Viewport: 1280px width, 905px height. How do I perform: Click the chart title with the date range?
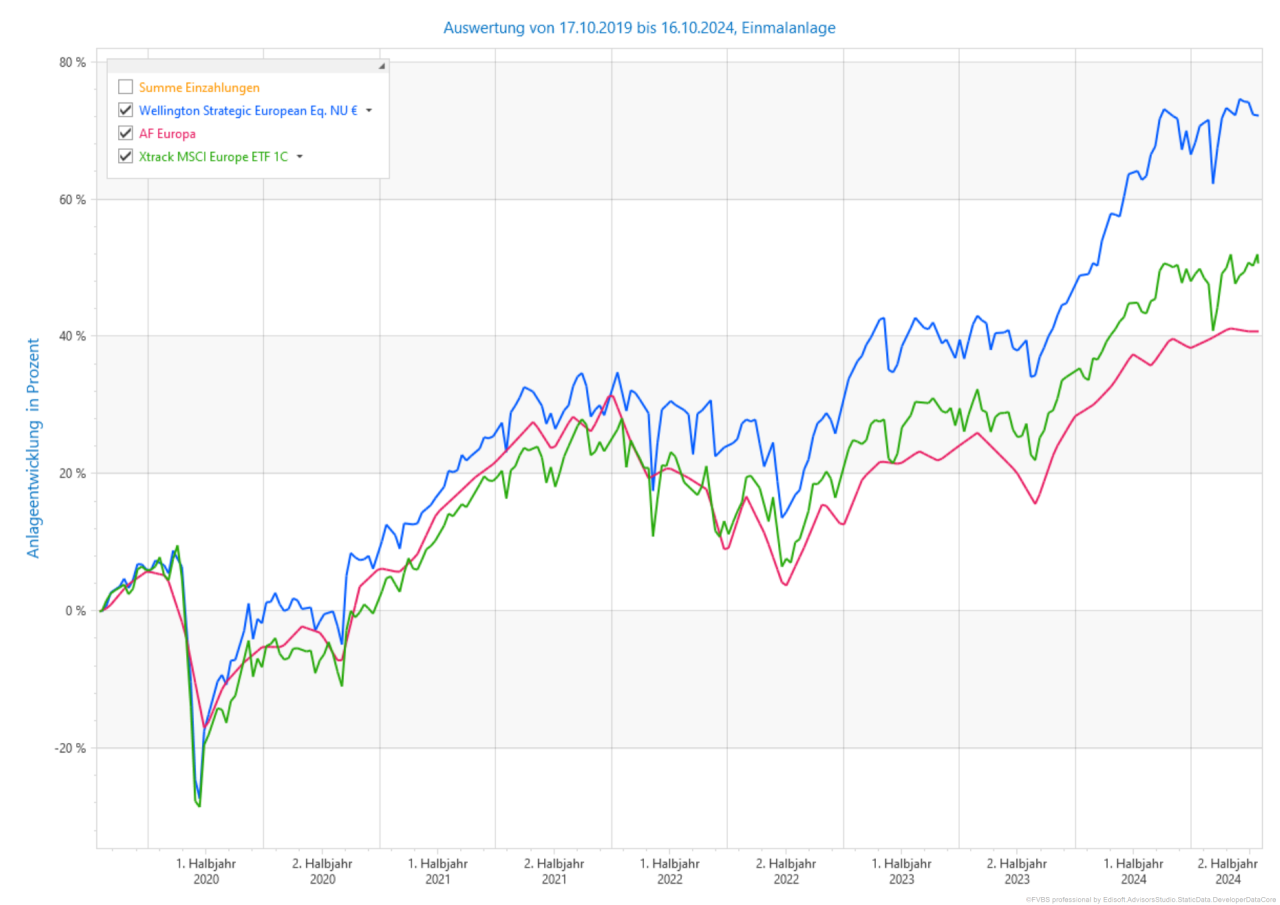pos(640,28)
